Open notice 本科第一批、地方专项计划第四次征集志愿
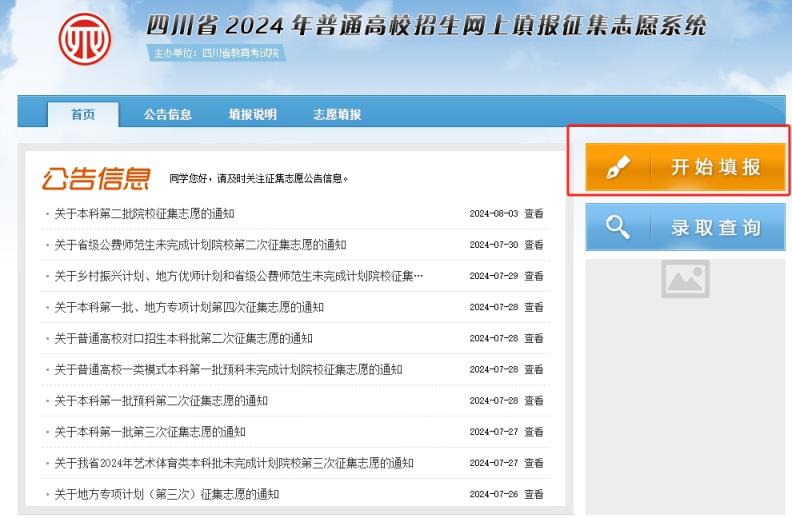Screen dimensions: 792x518 pyautogui.click(x=189, y=307)
